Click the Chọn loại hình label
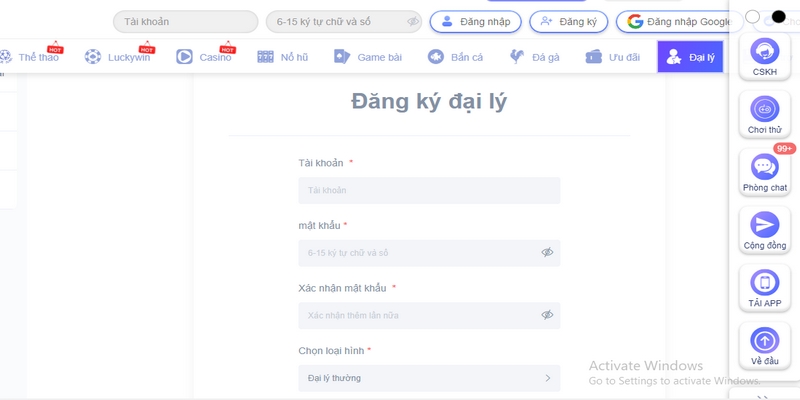The height and width of the screenshot is (400, 800). point(331,351)
